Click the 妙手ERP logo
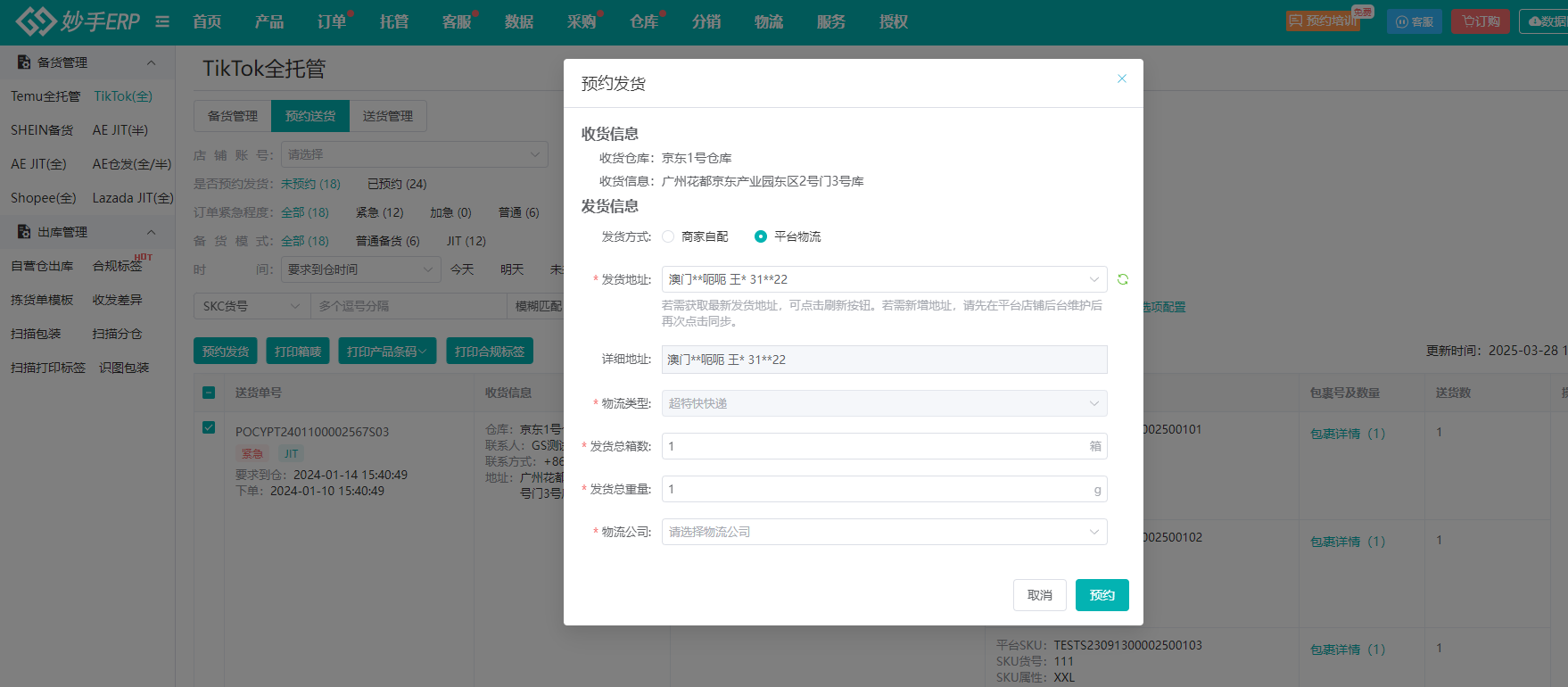 (78, 21)
